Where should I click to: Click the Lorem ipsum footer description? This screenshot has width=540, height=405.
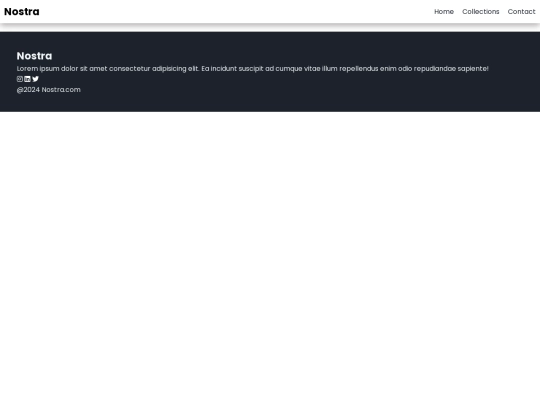point(252,69)
